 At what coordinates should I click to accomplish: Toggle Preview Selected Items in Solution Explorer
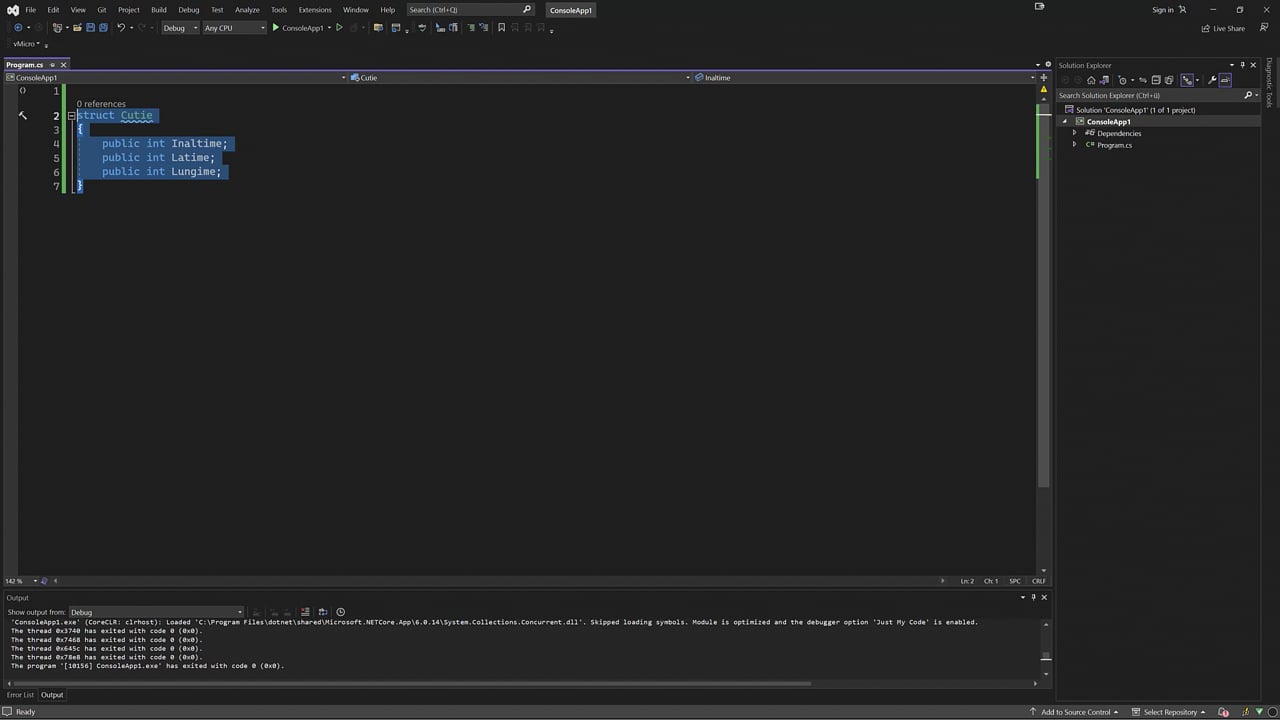(1225, 80)
